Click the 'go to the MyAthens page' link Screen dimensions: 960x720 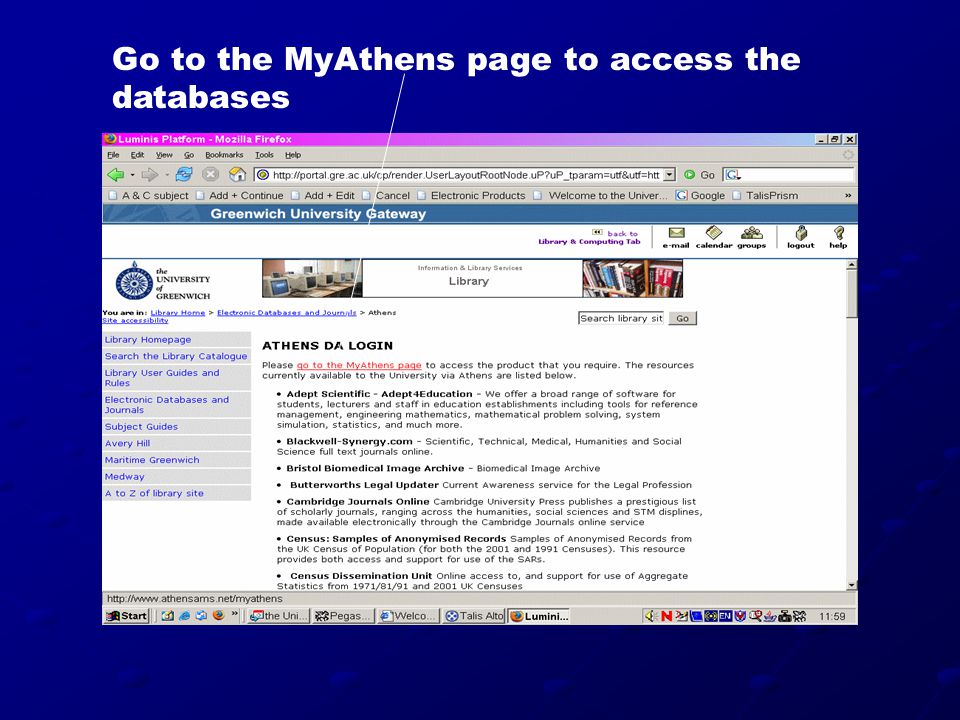coord(359,365)
